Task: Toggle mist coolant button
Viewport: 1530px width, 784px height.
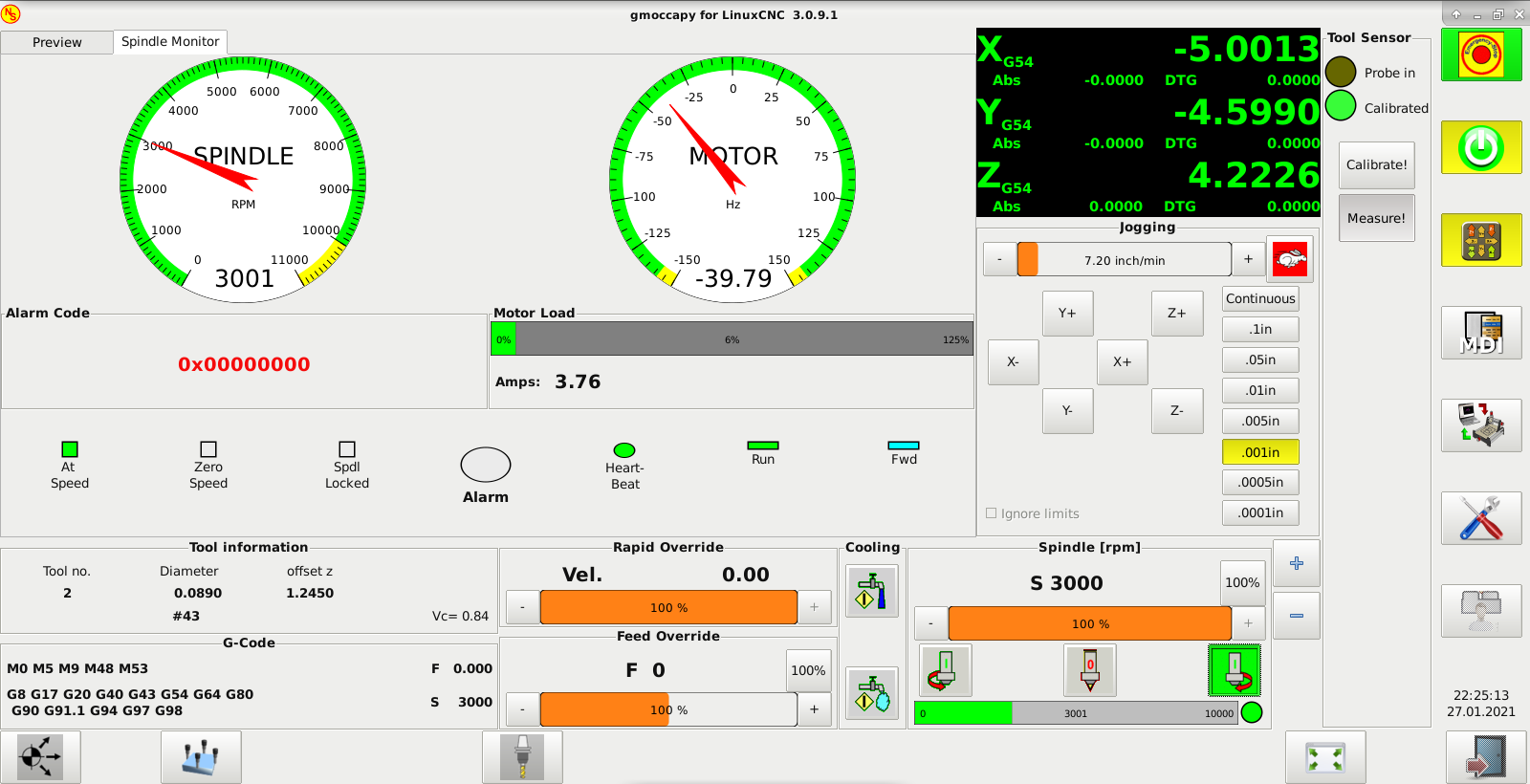Action: tap(872, 693)
